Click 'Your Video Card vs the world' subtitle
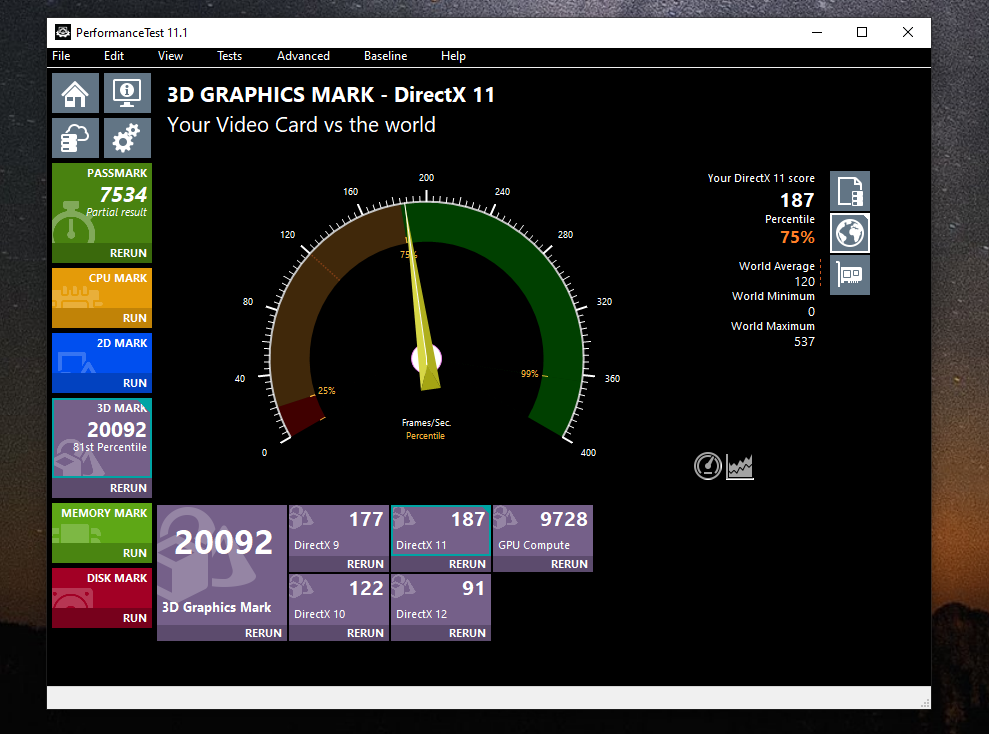The image size is (989, 734). pos(301,125)
